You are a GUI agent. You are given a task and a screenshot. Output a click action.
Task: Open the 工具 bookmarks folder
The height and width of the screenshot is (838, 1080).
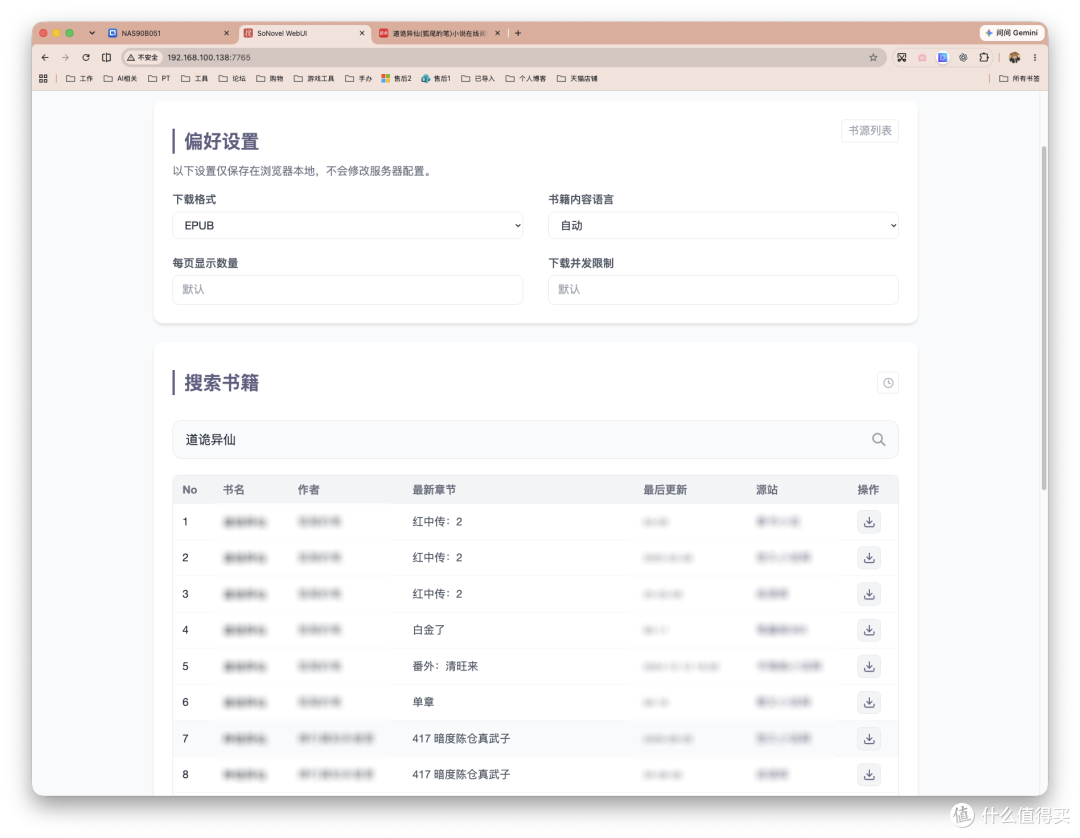coord(194,78)
